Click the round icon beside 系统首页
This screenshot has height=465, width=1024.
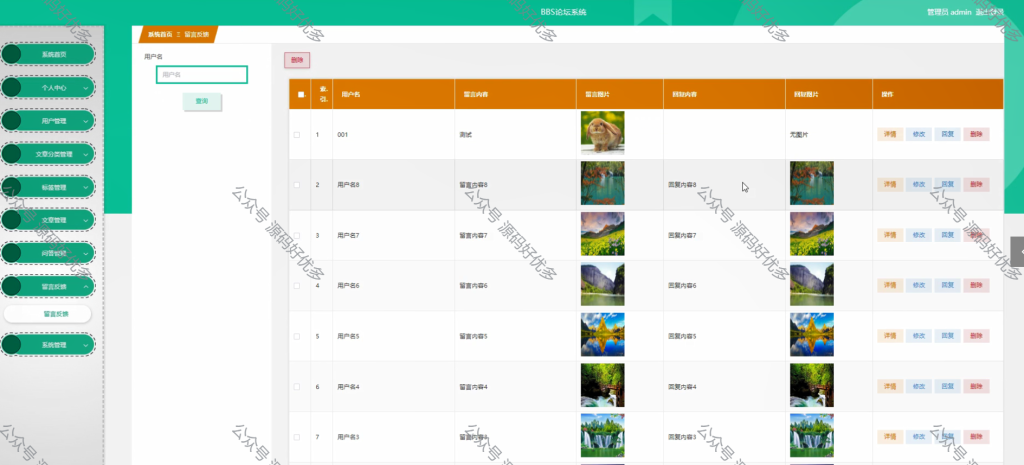pos(12,54)
